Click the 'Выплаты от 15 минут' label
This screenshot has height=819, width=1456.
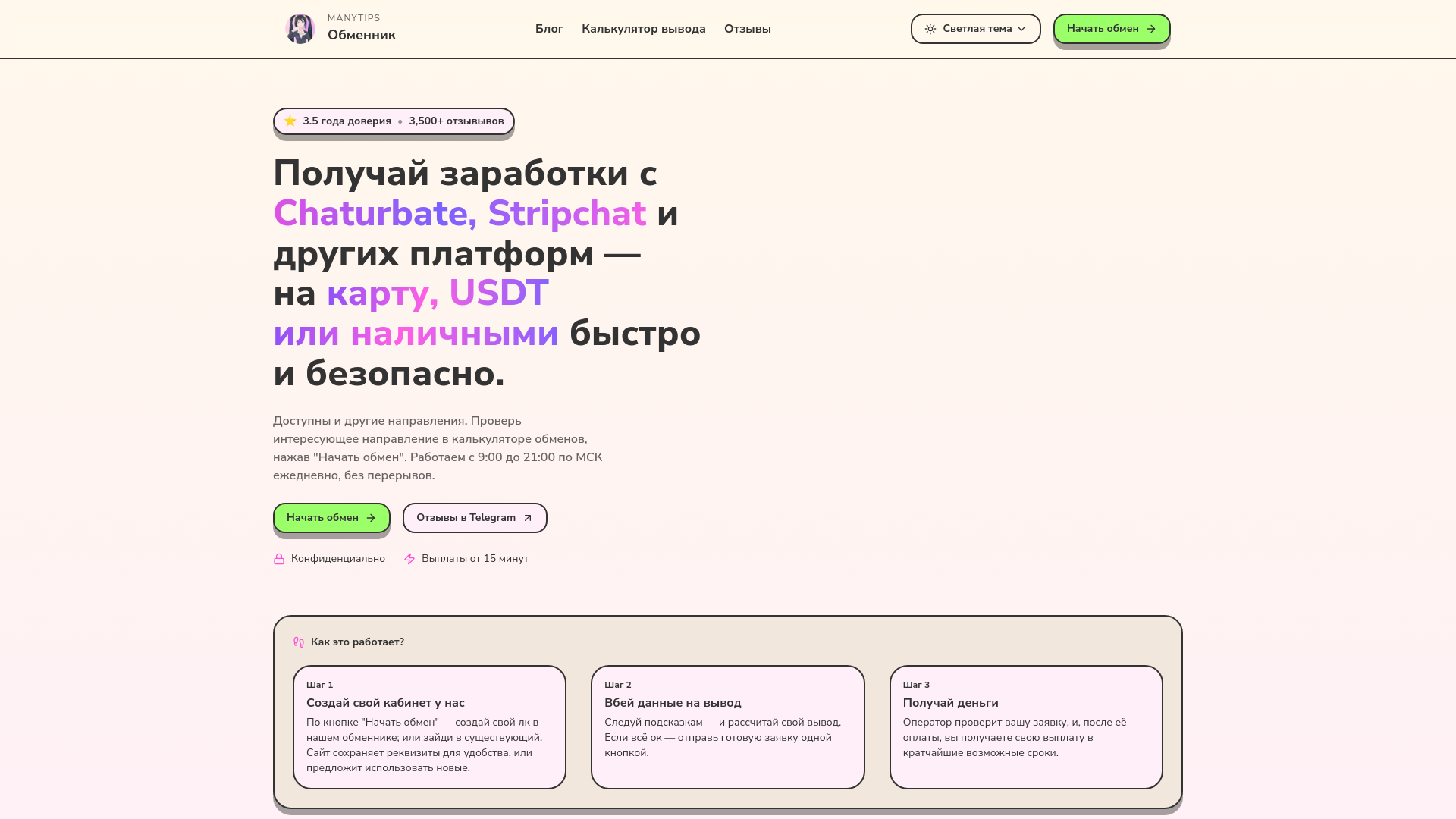(475, 559)
